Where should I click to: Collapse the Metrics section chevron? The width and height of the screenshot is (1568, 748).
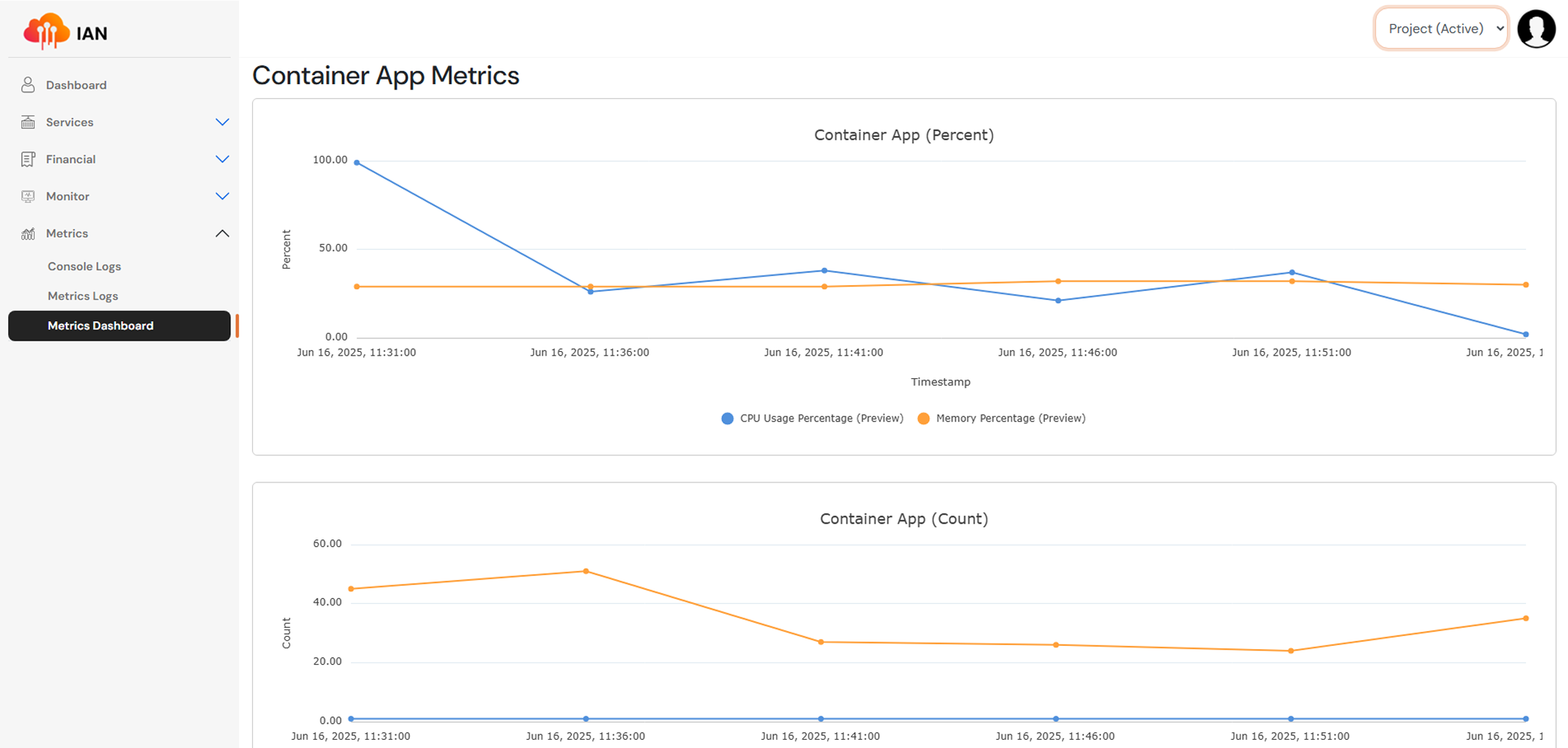(x=222, y=233)
